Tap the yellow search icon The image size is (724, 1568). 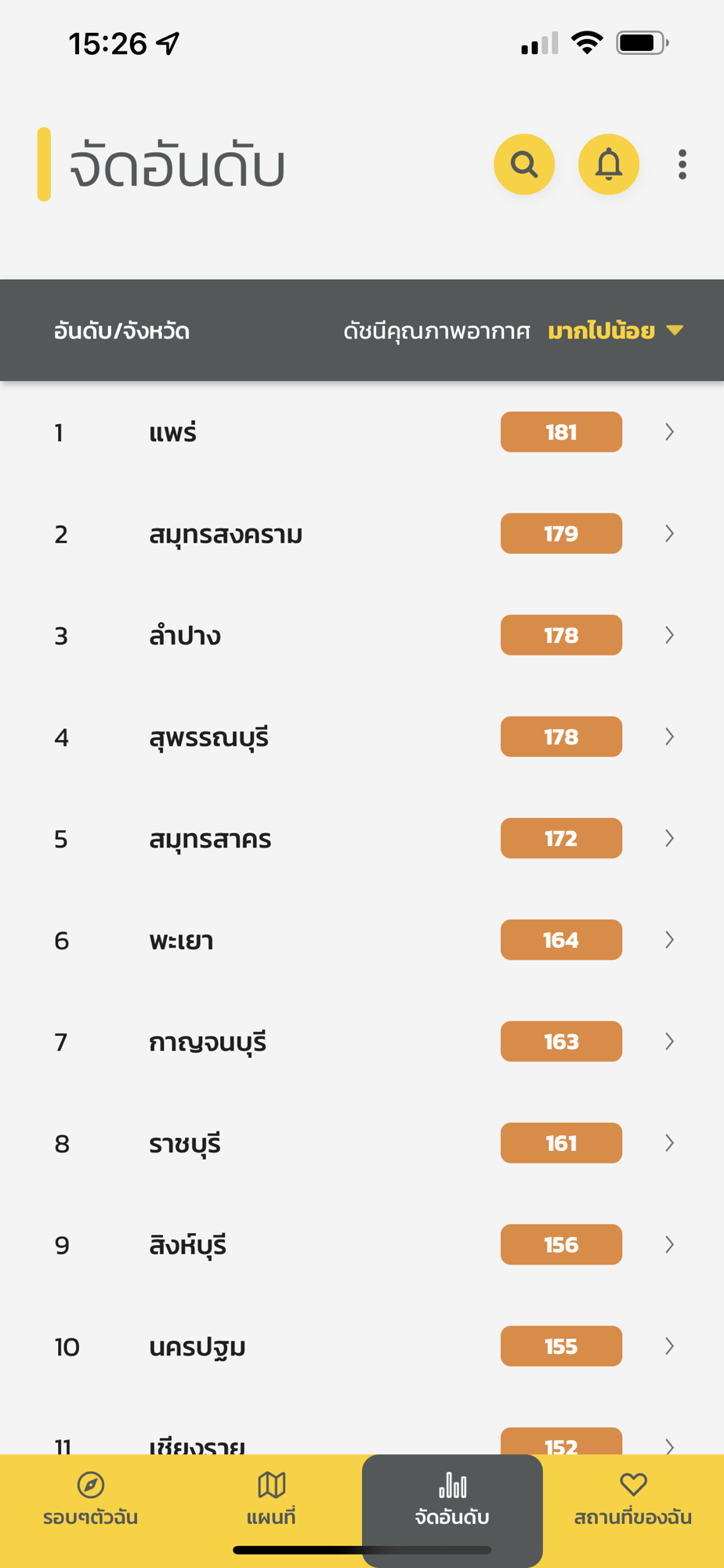(x=523, y=165)
